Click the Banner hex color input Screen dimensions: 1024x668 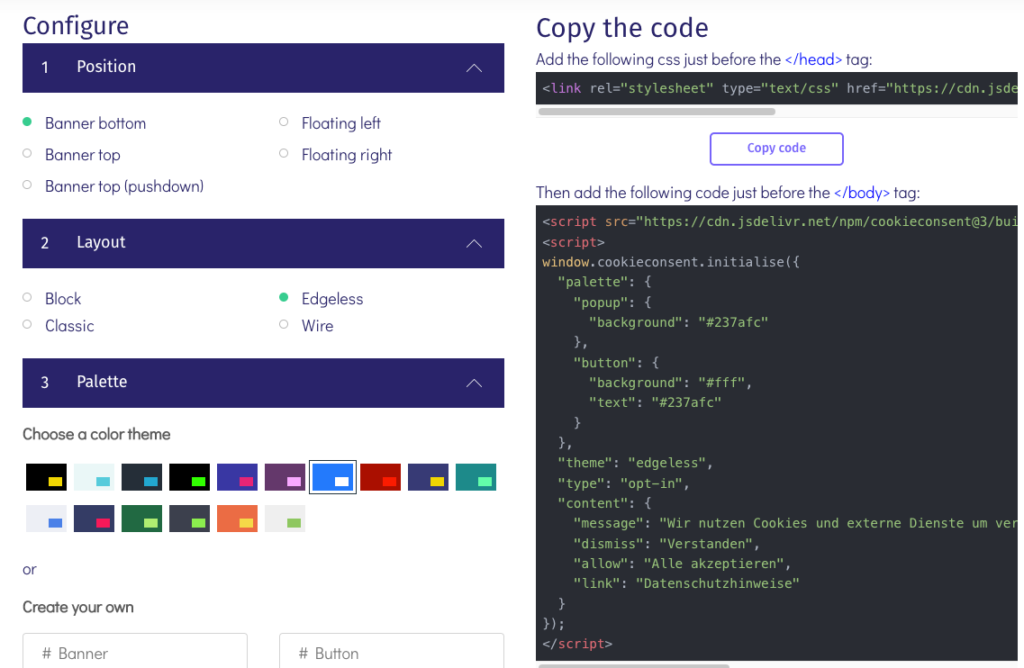[135, 652]
